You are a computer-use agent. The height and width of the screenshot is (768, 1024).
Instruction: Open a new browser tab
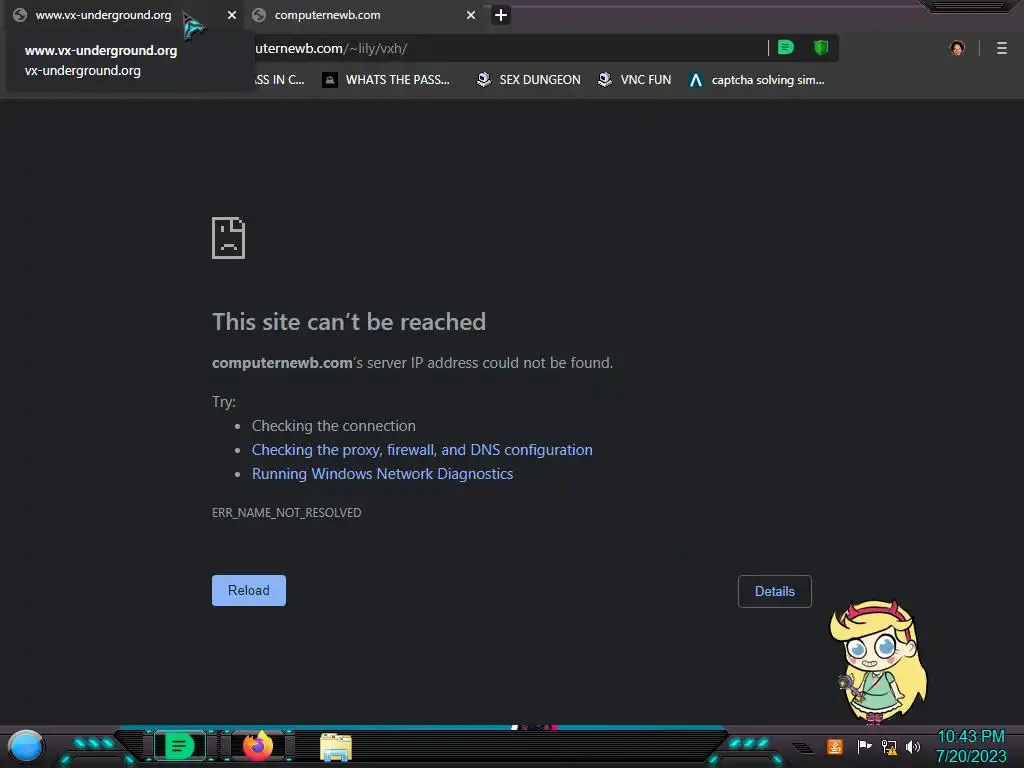click(501, 15)
